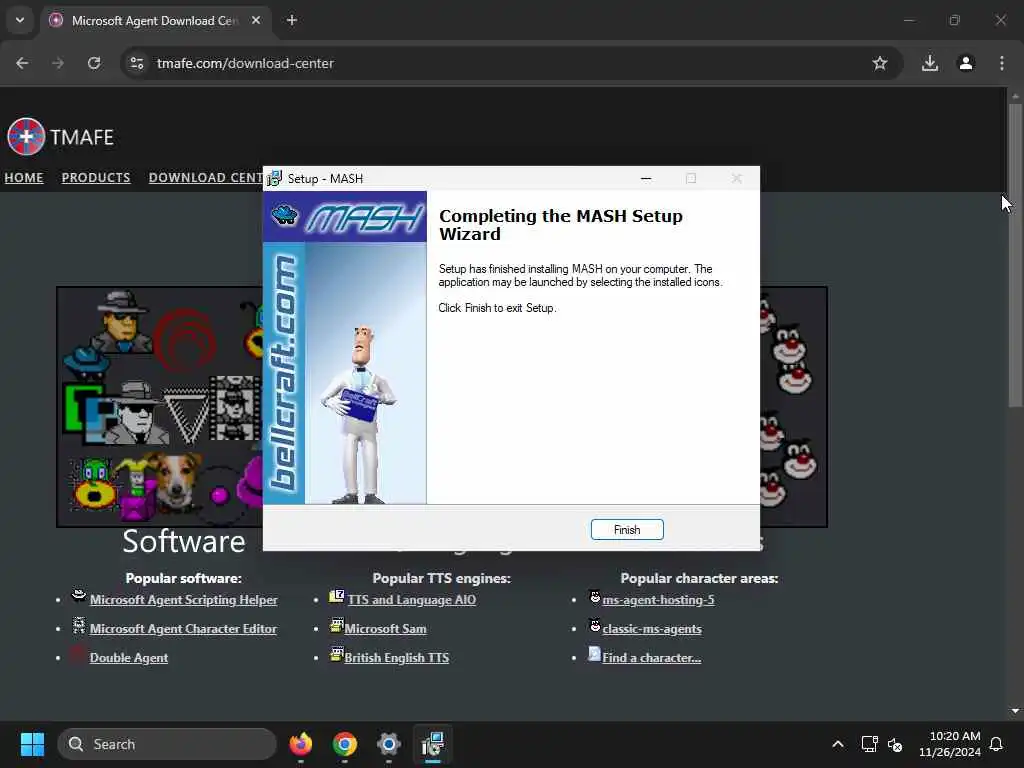This screenshot has height=768, width=1024.
Task: Click icon beside ms-agent-hosting-5
Action: pos(595,596)
